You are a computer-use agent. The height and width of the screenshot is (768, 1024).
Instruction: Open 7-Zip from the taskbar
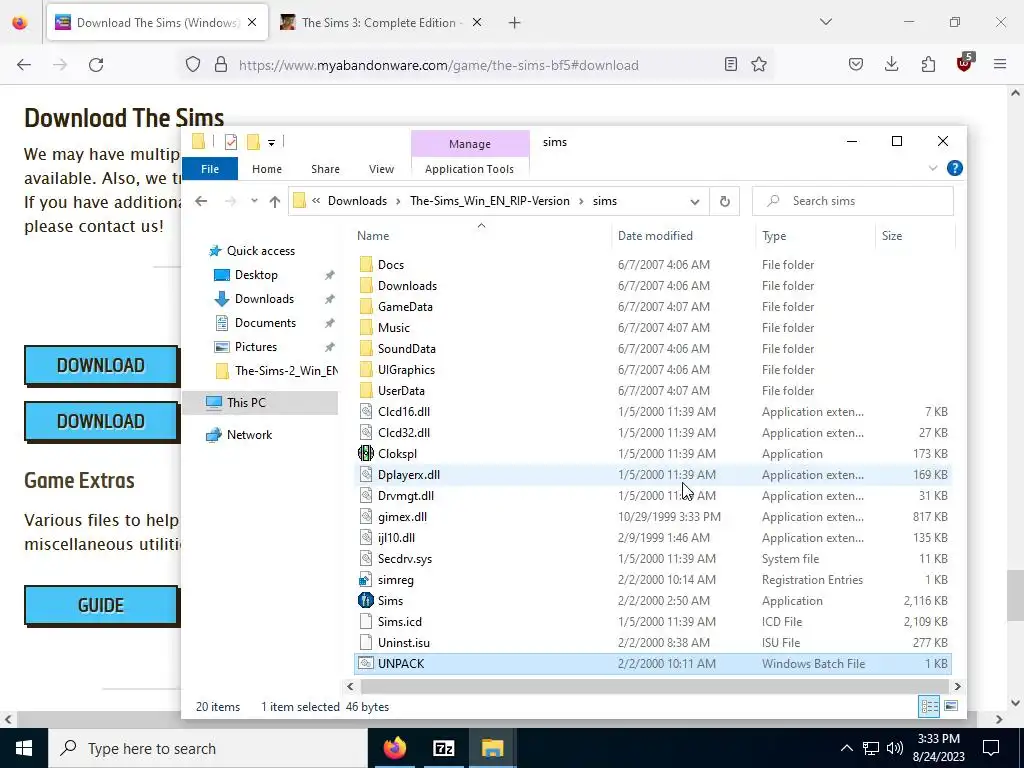443,748
